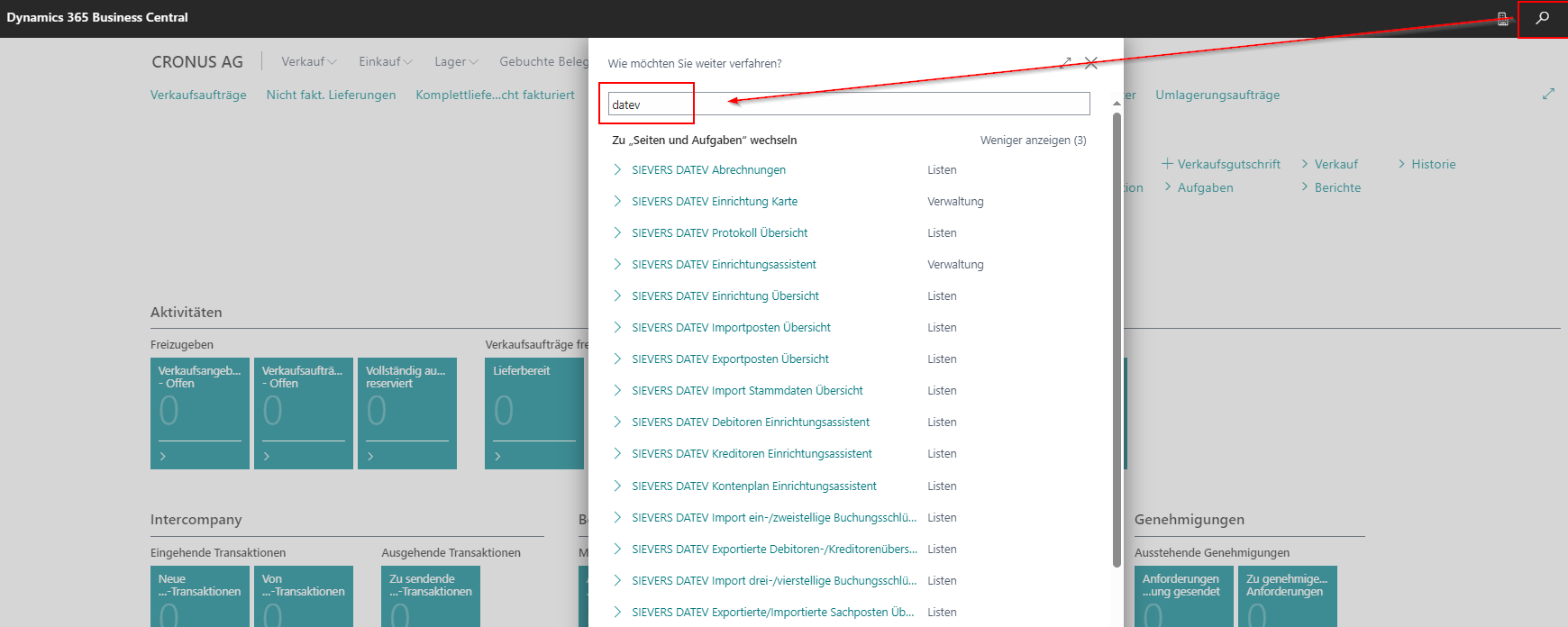Open SIEVERS DATEV Einrichtung Karte
Screen dimensions: 1568x627
point(714,201)
